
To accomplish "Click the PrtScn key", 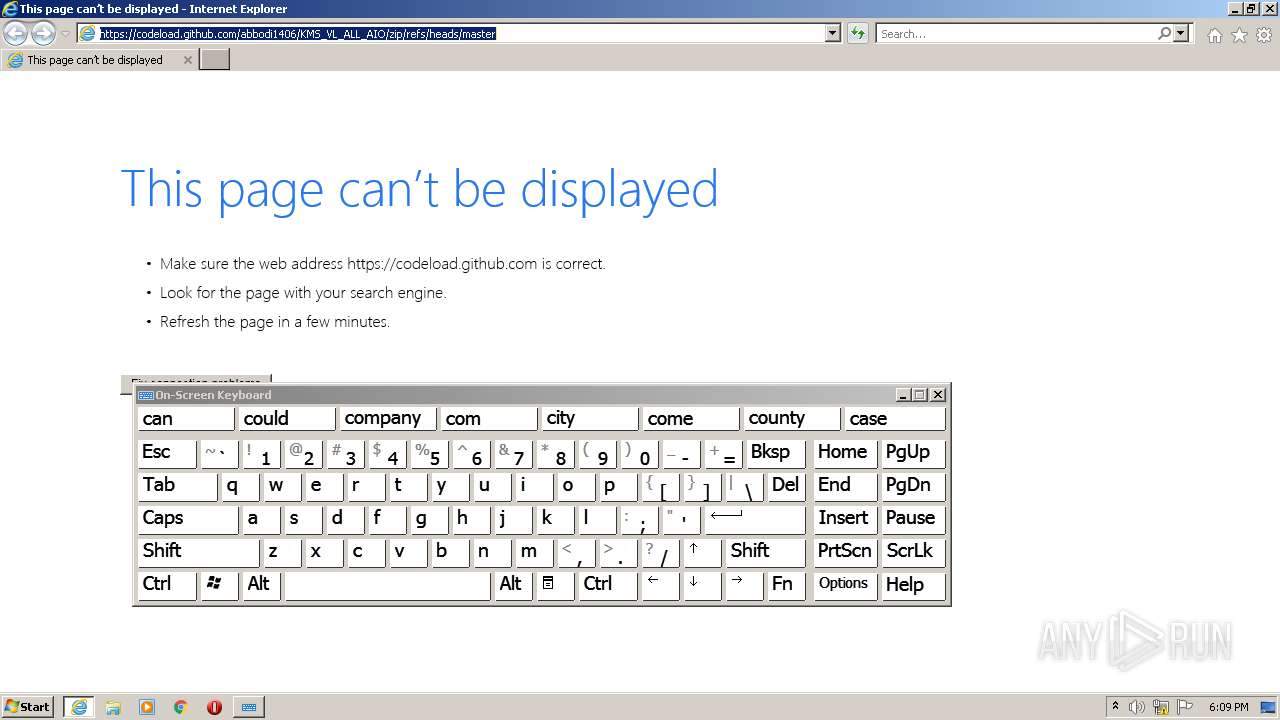I will [845, 552].
